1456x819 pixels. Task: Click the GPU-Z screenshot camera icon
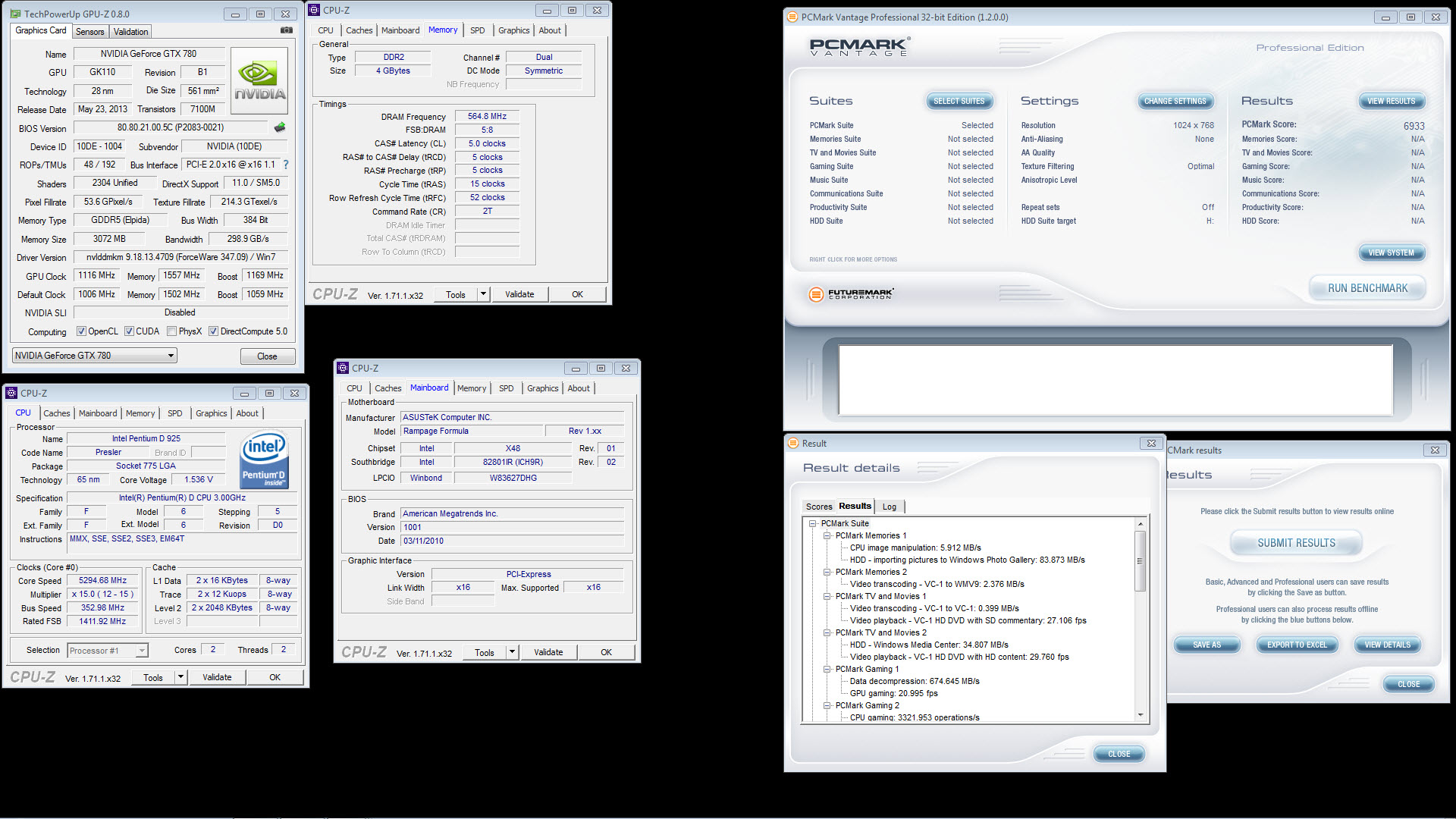point(287,30)
